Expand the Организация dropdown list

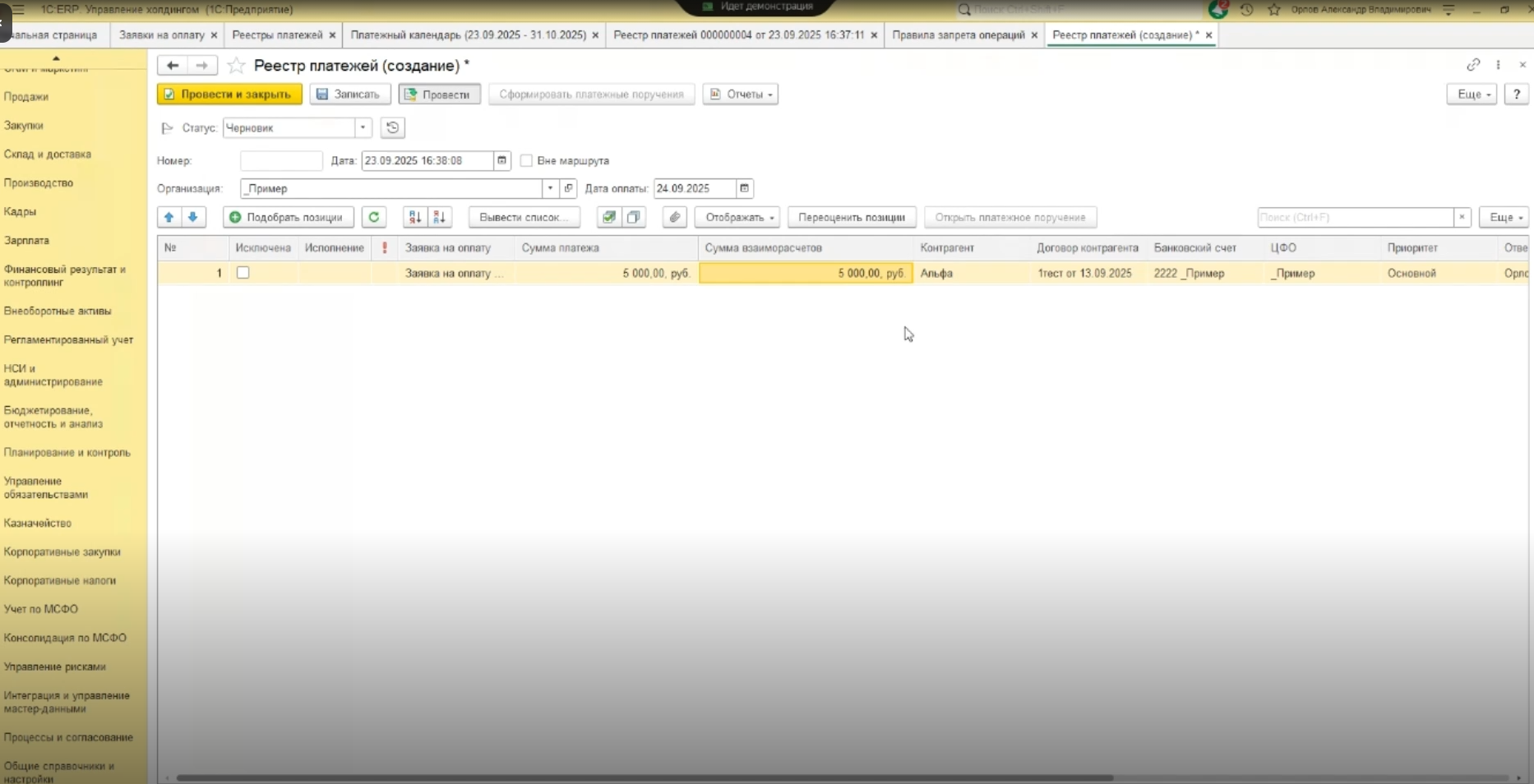pos(550,189)
